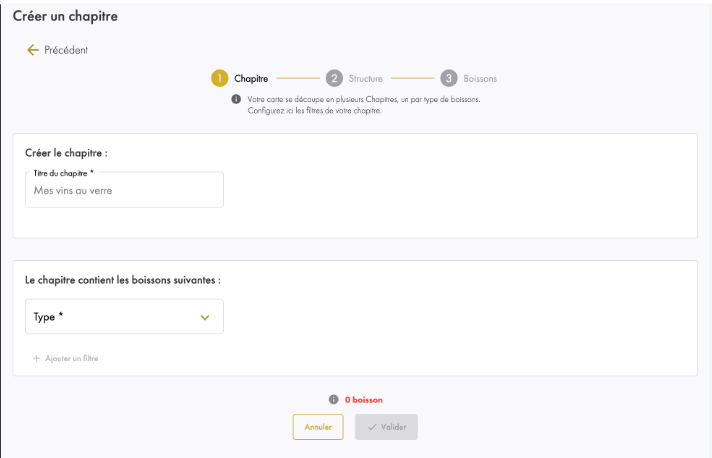Select step 3 circle icon
This screenshot has height=458, width=712.
coord(449,79)
